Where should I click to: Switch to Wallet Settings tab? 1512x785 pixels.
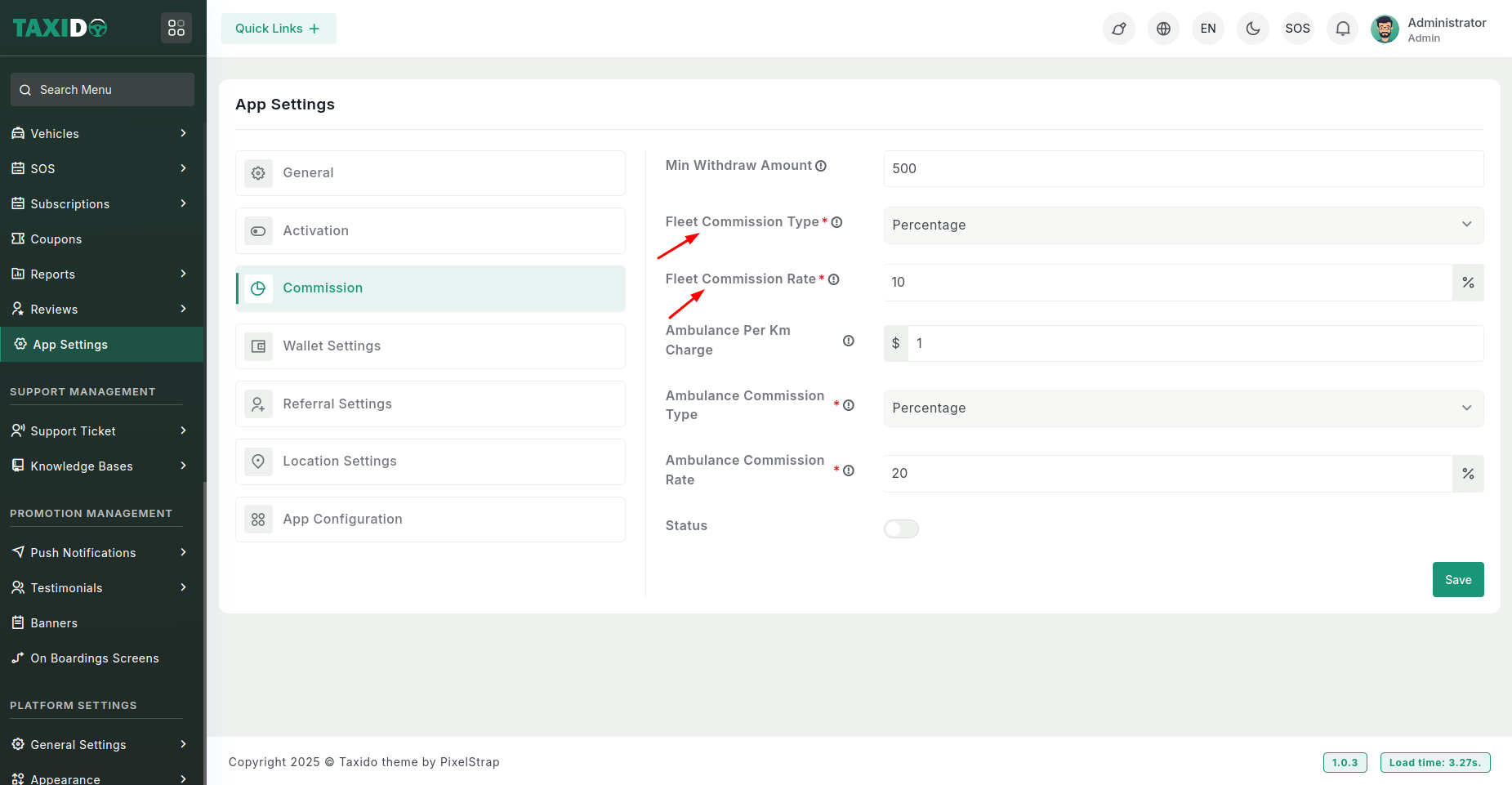click(x=430, y=346)
